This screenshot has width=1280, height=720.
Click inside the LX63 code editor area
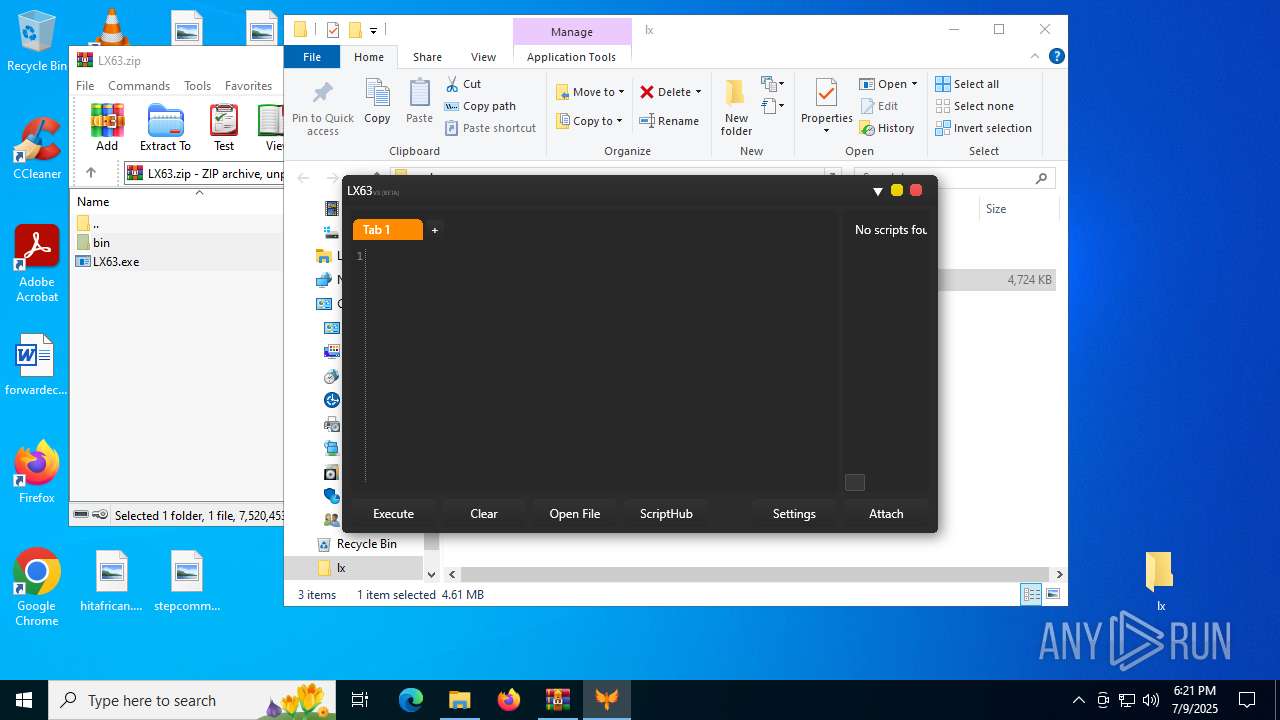coord(600,365)
